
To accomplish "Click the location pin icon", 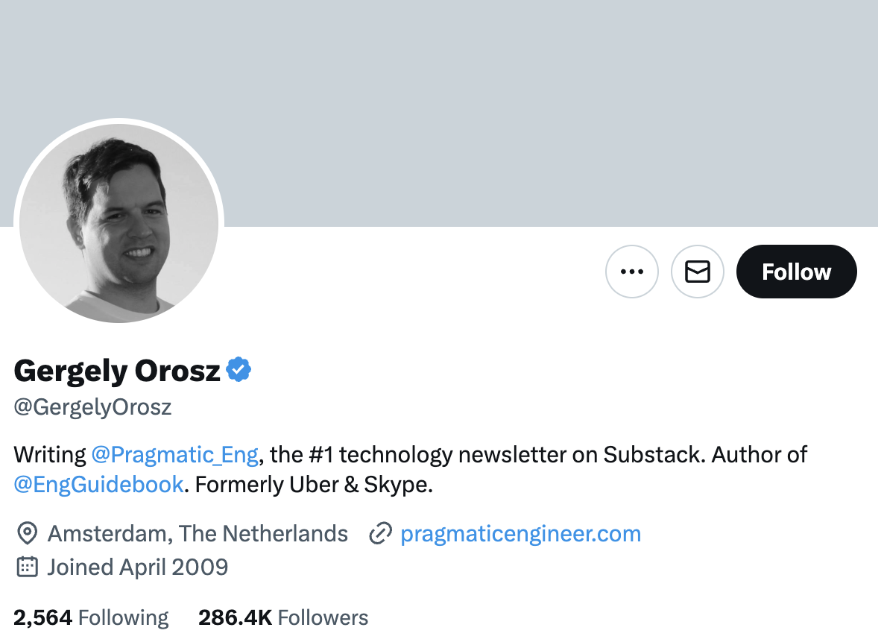I will pyautogui.click(x=27, y=533).
